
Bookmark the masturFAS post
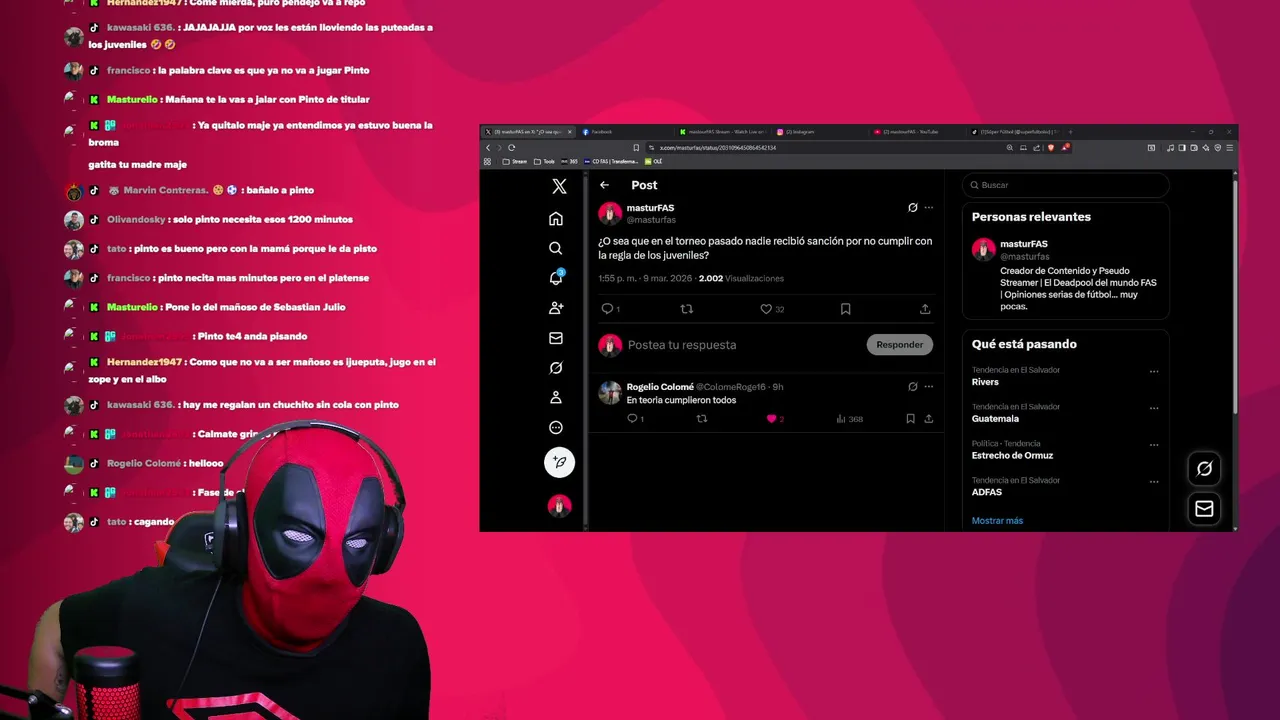click(845, 309)
